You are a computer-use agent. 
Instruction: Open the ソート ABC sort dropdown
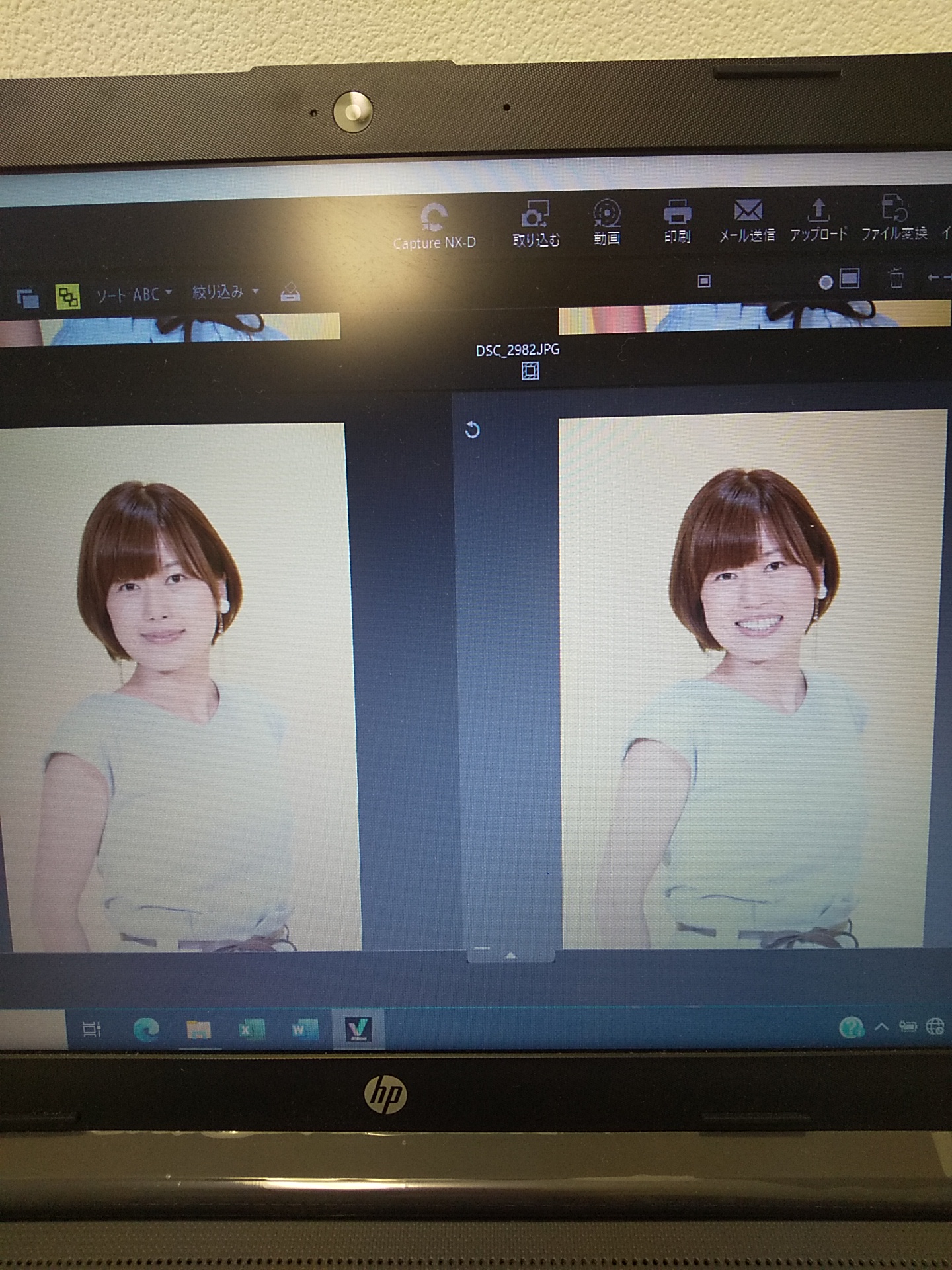(x=134, y=294)
